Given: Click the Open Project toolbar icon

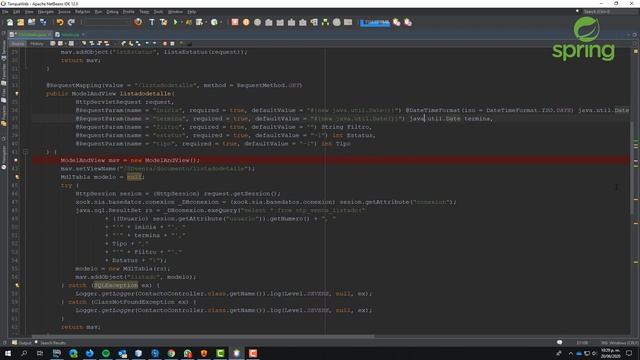Looking at the screenshot, I should coord(31,22).
